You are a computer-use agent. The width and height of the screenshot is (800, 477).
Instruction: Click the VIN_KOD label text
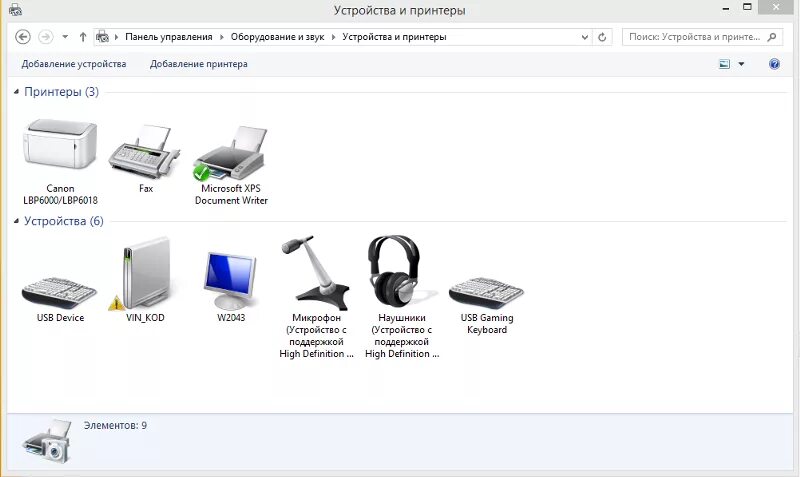(145, 317)
